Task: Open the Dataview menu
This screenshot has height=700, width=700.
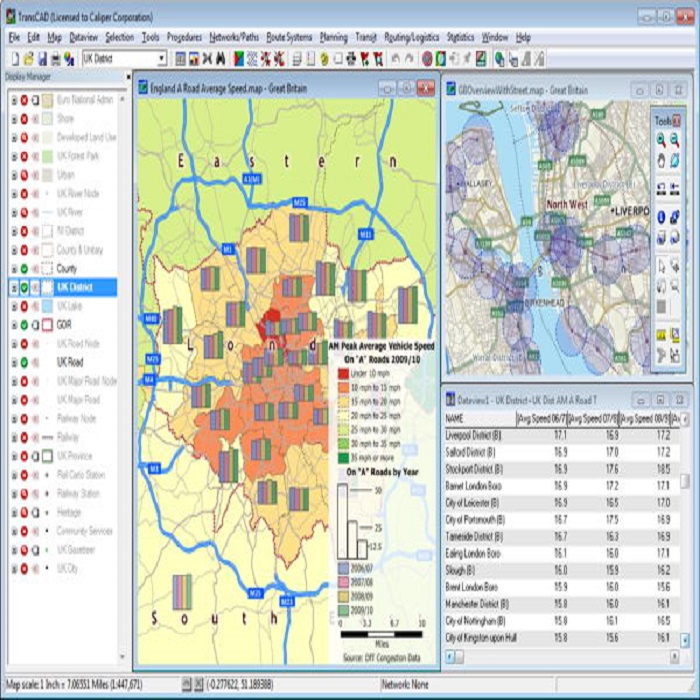Action: coord(83,37)
